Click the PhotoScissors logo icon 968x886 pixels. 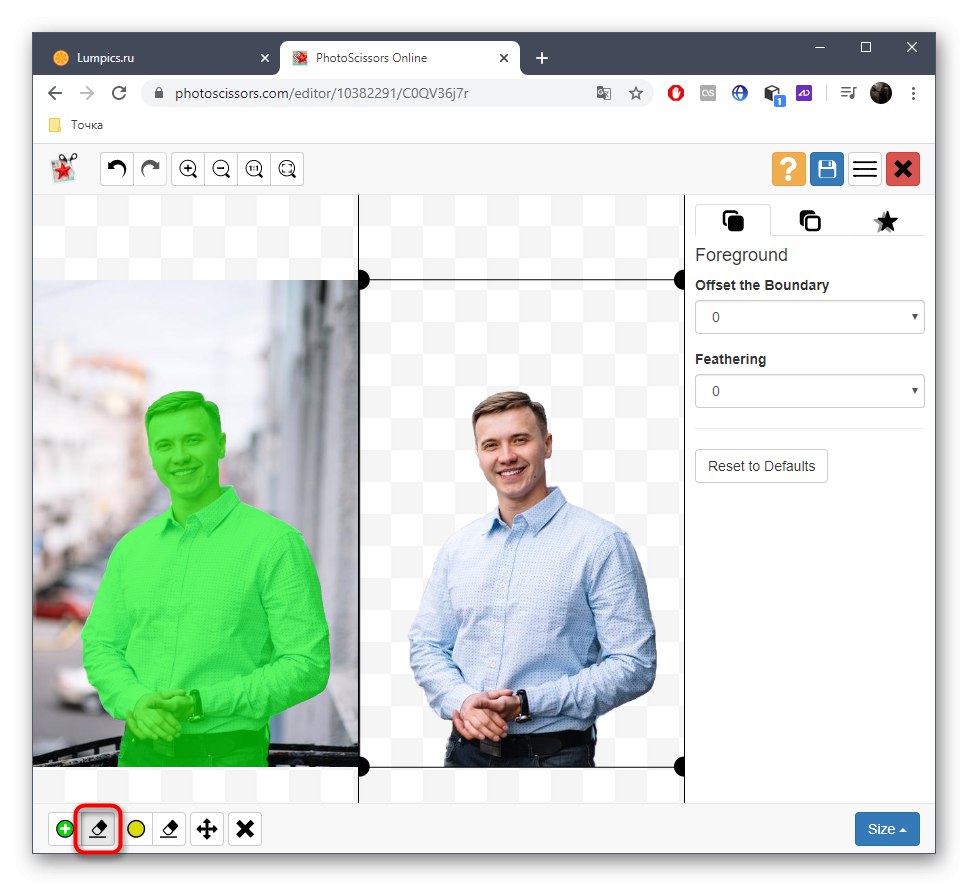64,168
